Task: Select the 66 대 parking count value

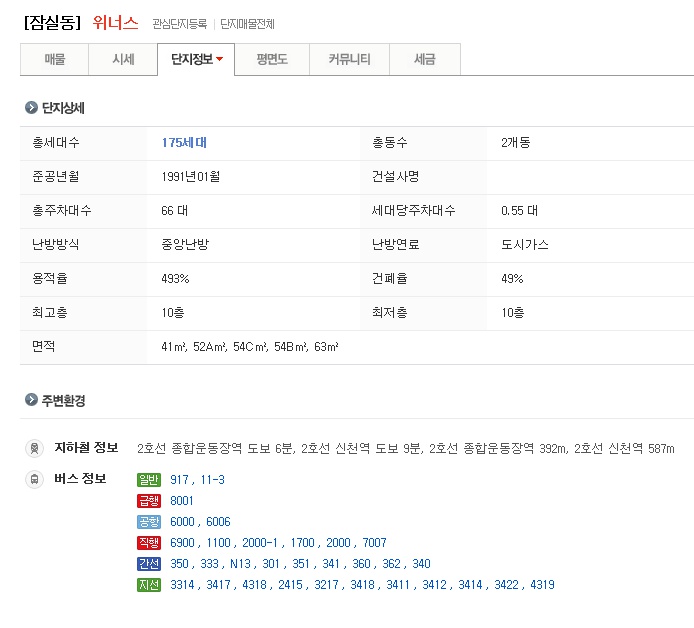Action: pyautogui.click(x=175, y=211)
